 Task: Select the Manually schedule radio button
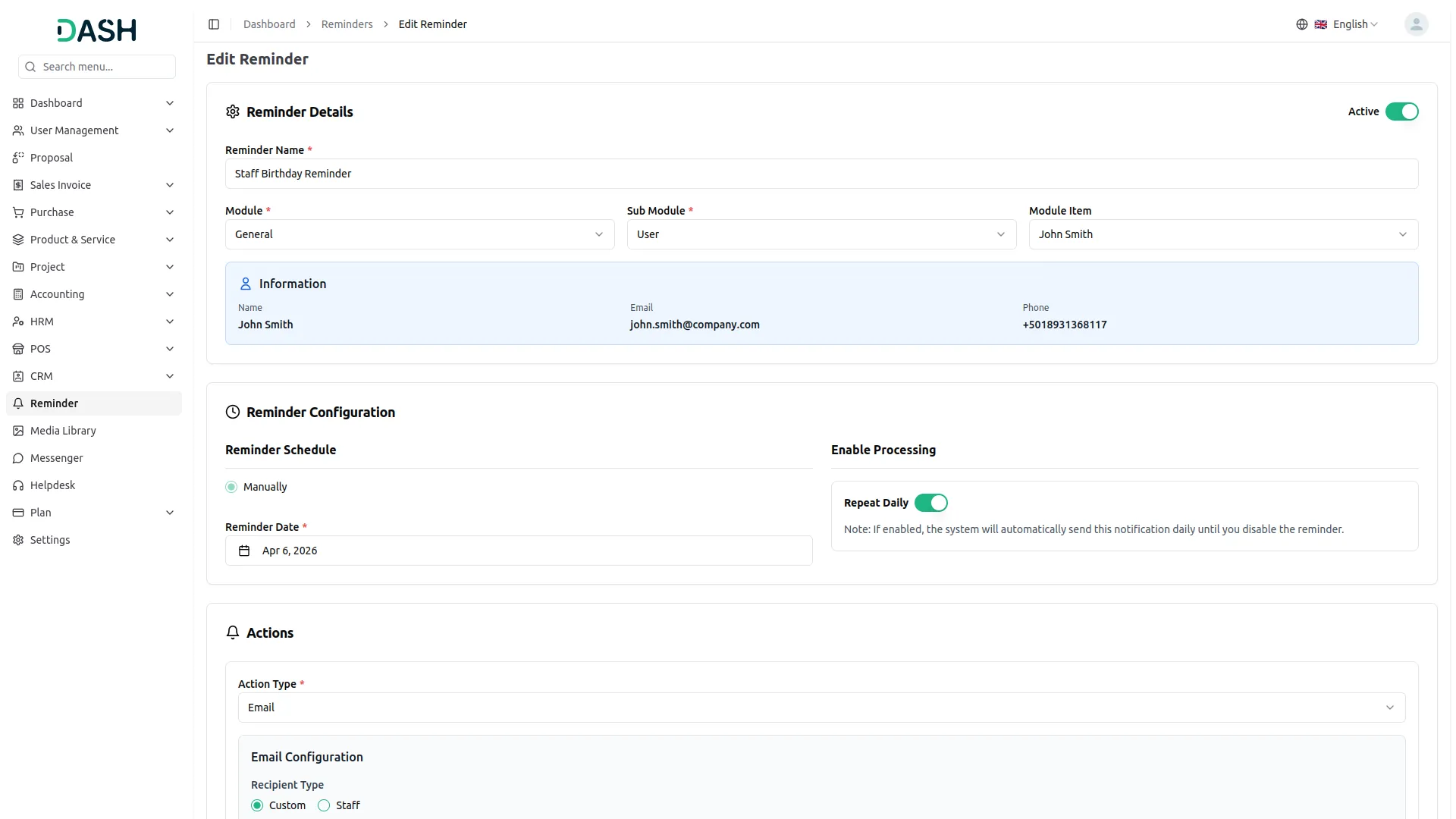tap(231, 487)
